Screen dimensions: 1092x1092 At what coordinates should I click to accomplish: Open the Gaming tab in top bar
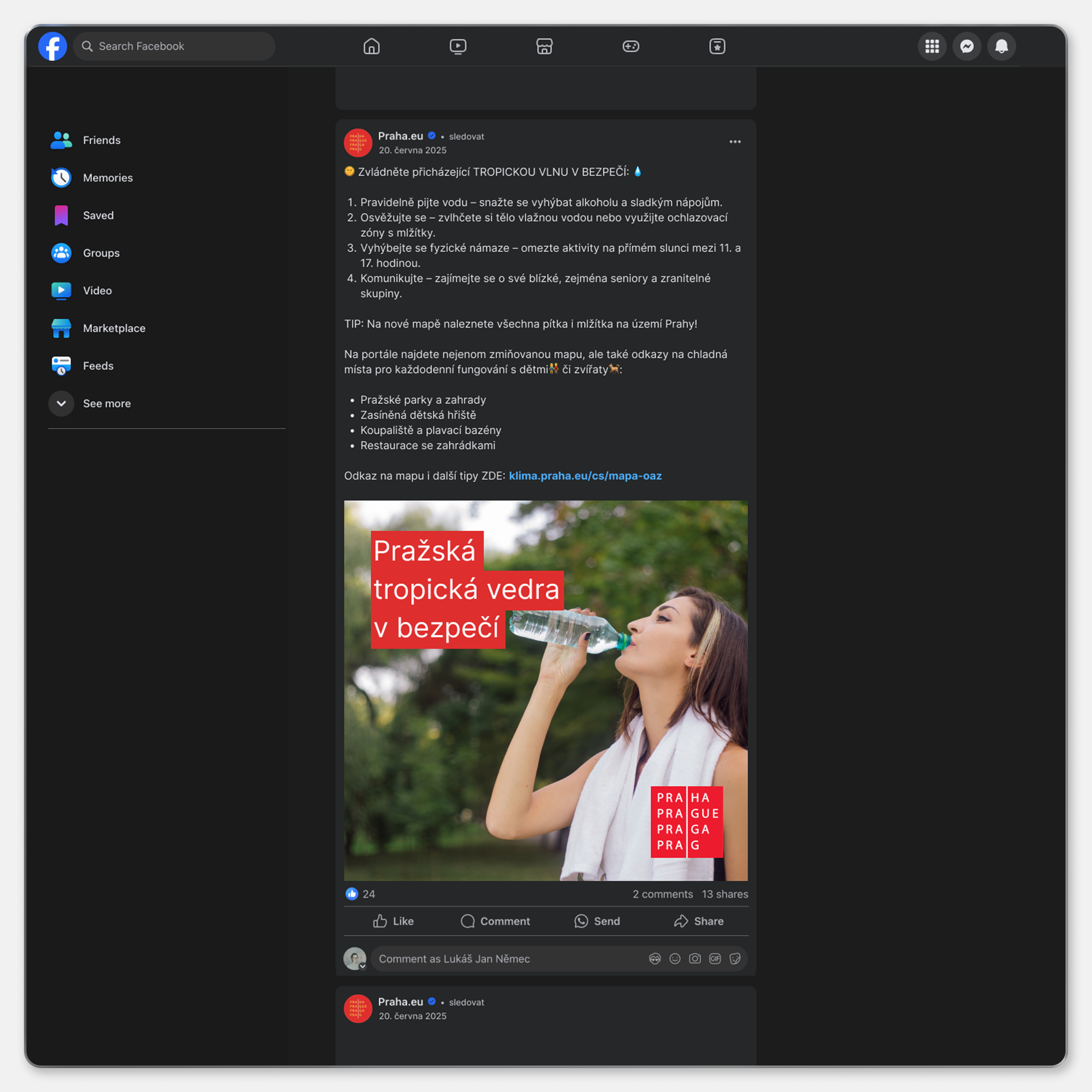pyautogui.click(x=631, y=46)
